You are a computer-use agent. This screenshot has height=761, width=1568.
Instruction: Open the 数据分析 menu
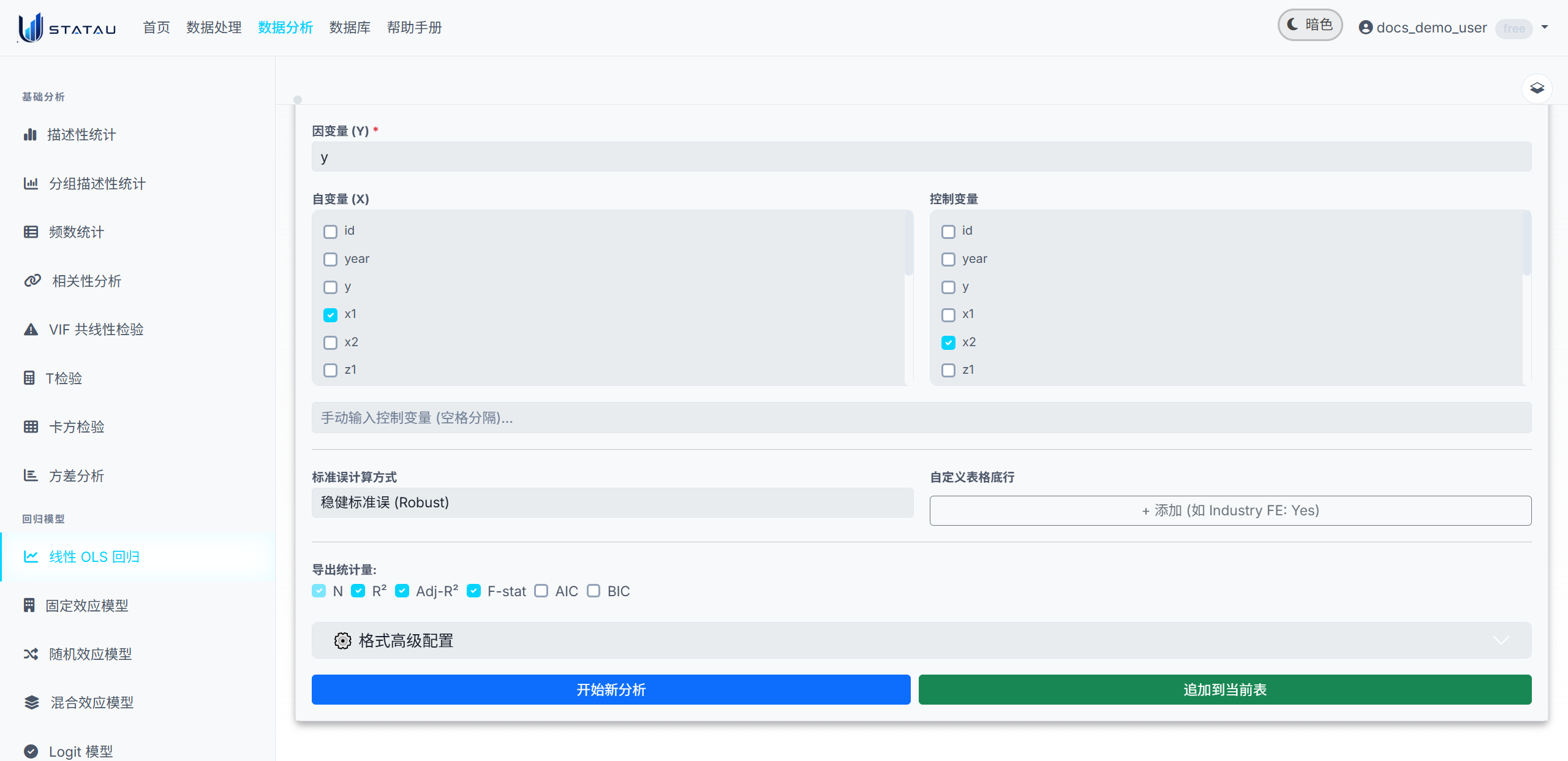pyautogui.click(x=285, y=28)
